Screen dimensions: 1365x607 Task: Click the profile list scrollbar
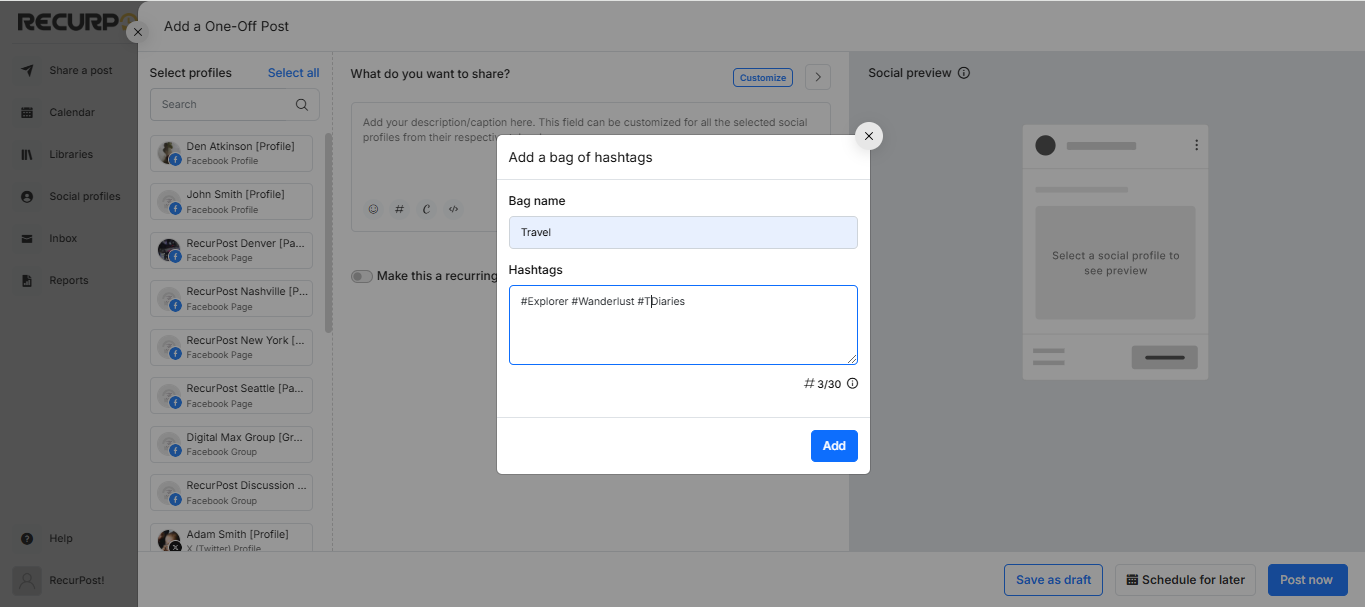328,232
